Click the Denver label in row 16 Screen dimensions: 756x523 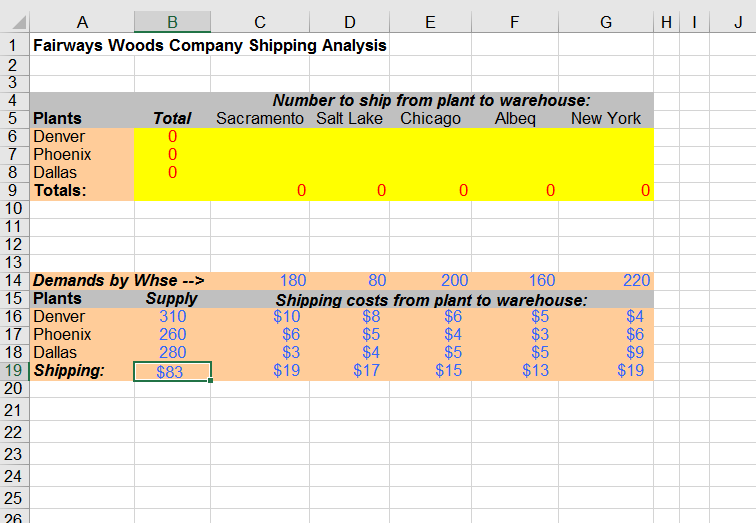pyautogui.click(x=59, y=317)
